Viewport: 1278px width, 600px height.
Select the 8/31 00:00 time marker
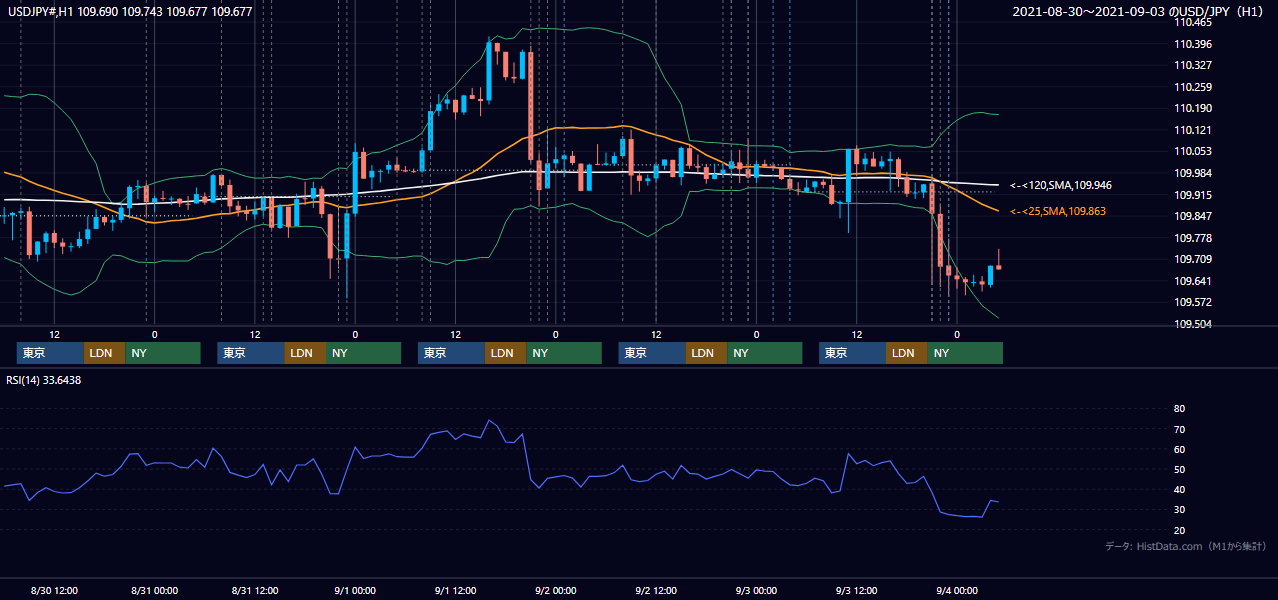[154, 590]
